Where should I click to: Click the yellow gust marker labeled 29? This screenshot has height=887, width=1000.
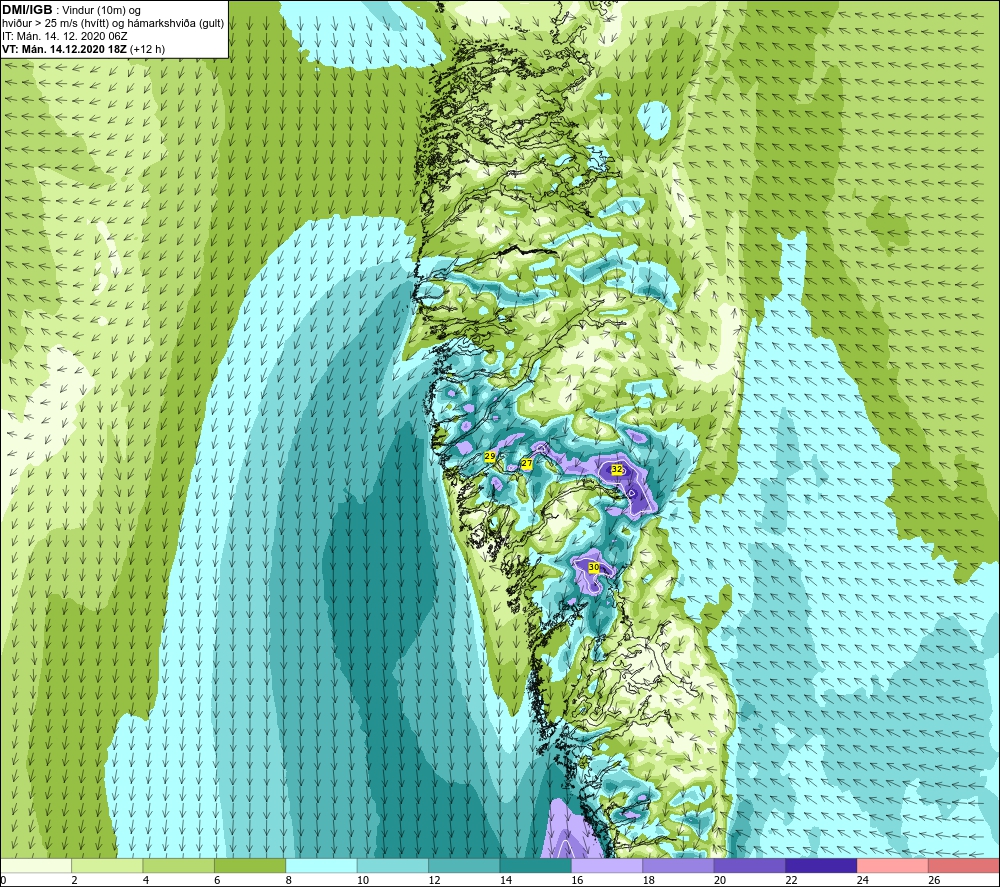click(x=490, y=457)
